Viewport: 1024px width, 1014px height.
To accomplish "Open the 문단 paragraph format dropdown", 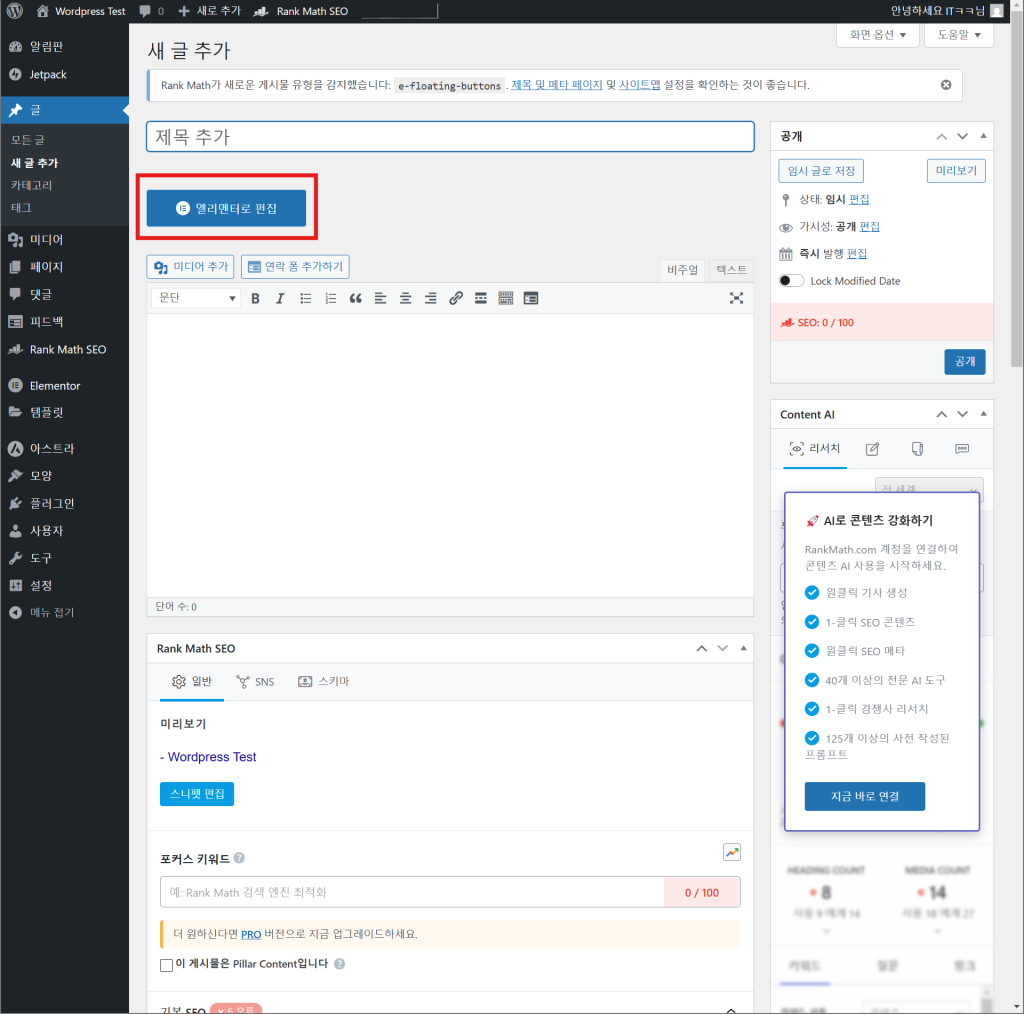I will 196,298.
